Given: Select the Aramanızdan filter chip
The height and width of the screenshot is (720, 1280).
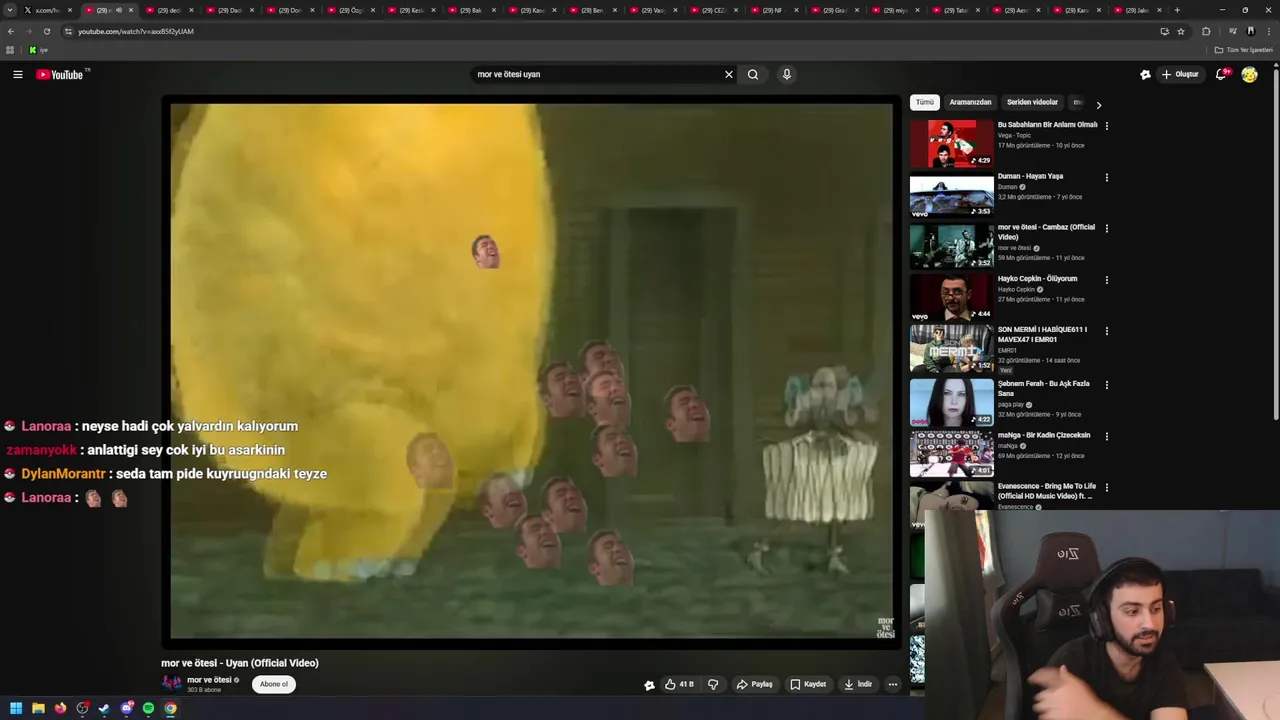Looking at the screenshot, I should coord(970,102).
